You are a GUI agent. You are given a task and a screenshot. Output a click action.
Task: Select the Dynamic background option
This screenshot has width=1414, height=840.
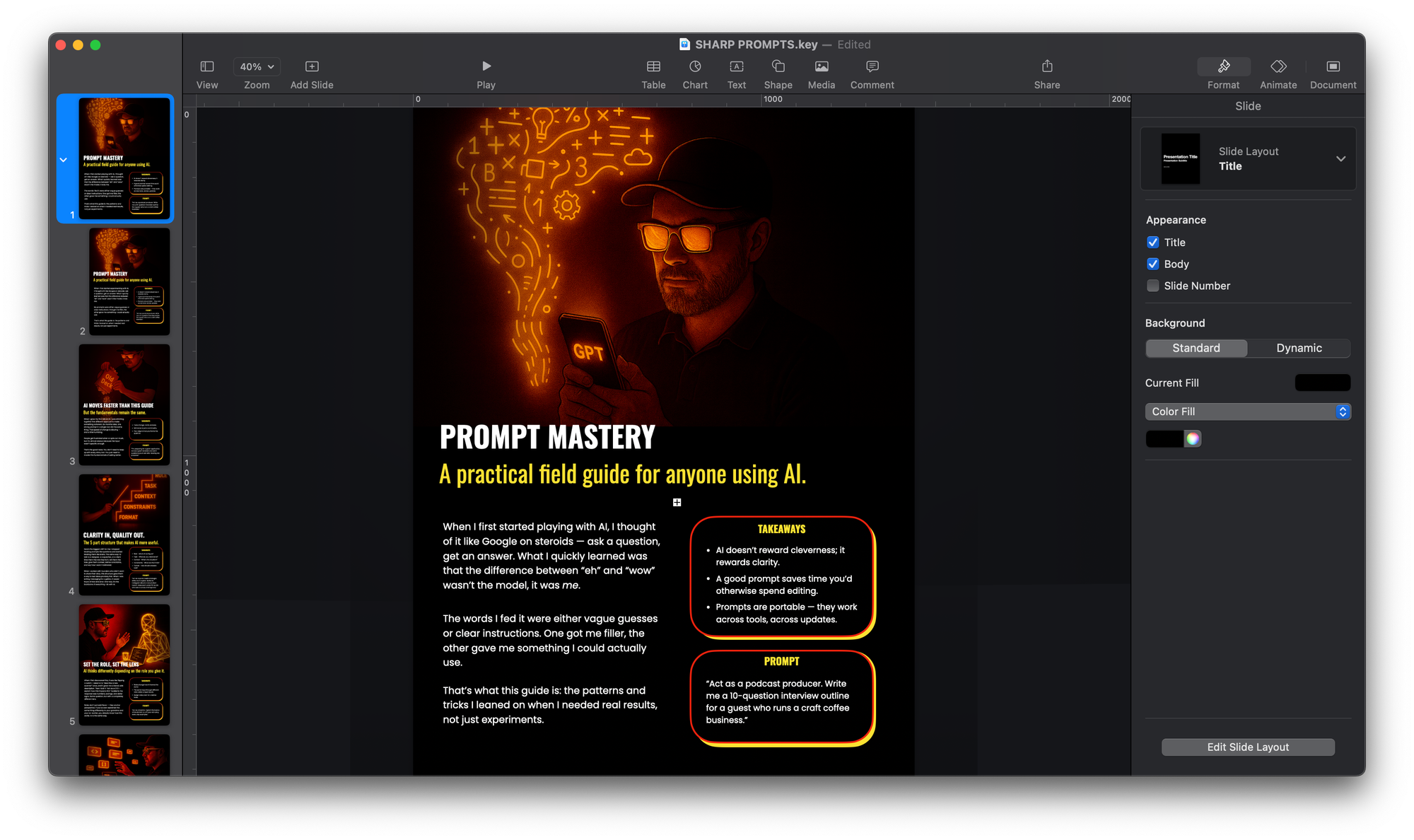[x=1299, y=348]
